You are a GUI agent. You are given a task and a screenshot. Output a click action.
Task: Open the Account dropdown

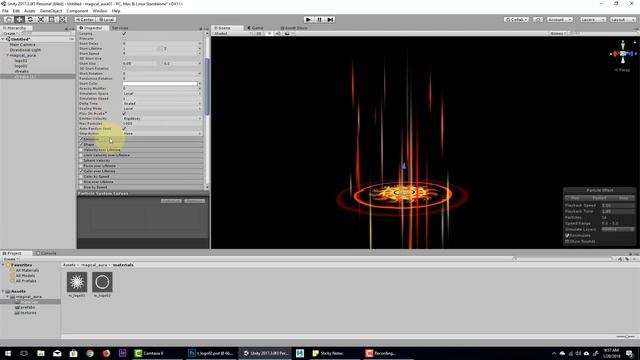[x=560, y=19]
